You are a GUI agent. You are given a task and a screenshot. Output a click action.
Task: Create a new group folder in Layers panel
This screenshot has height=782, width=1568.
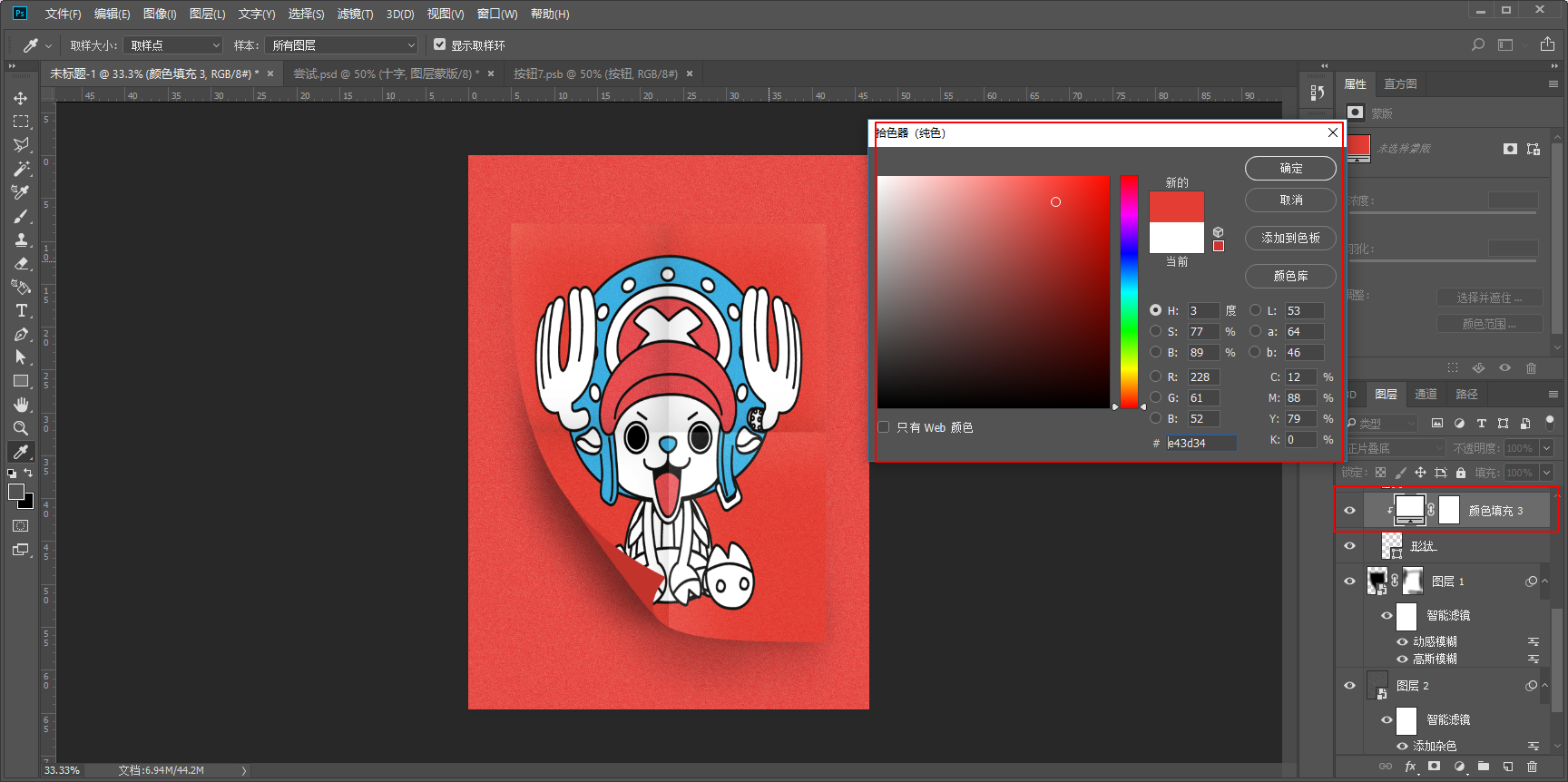pyautogui.click(x=1484, y=767)
